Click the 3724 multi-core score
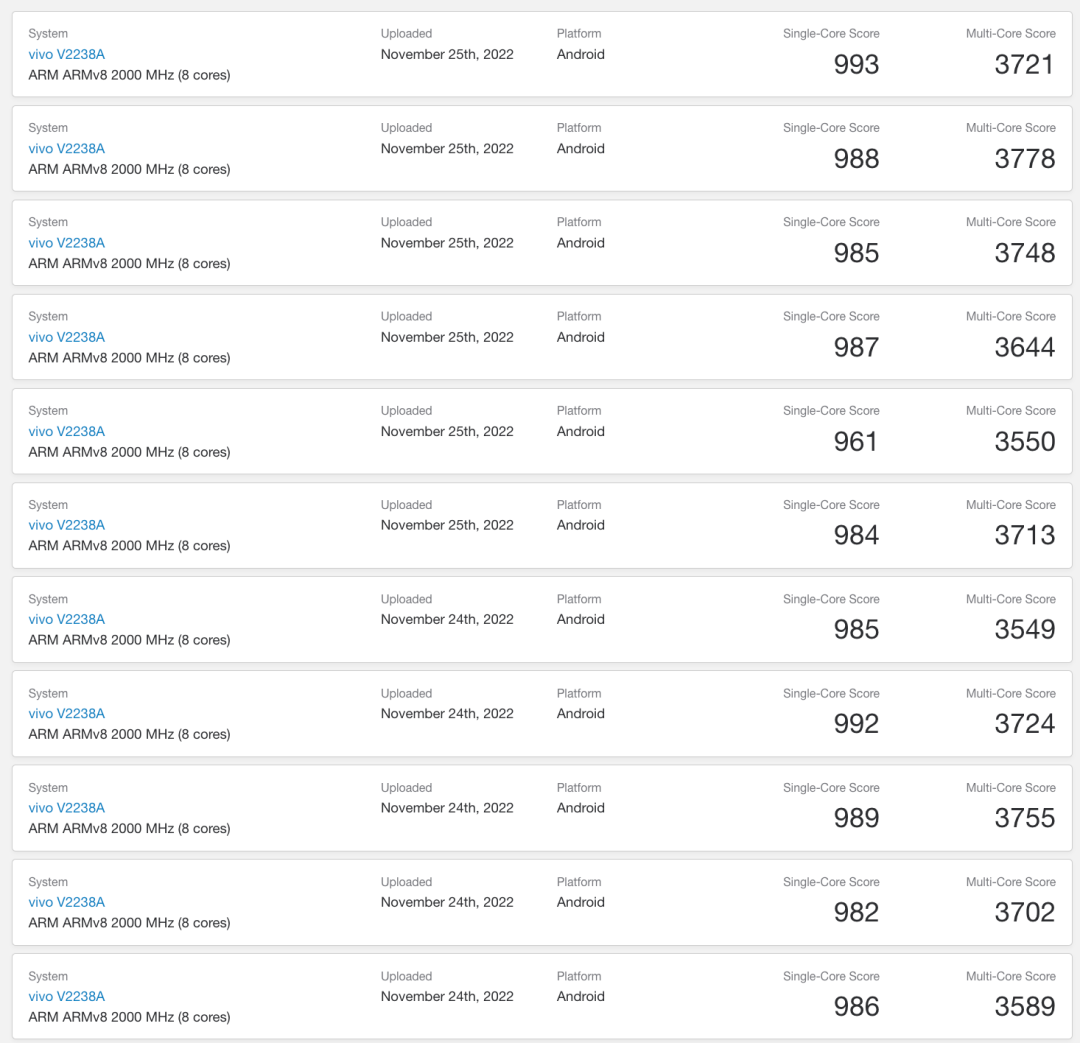This screenshot has height=1043, width=1080. point(1024,724)
